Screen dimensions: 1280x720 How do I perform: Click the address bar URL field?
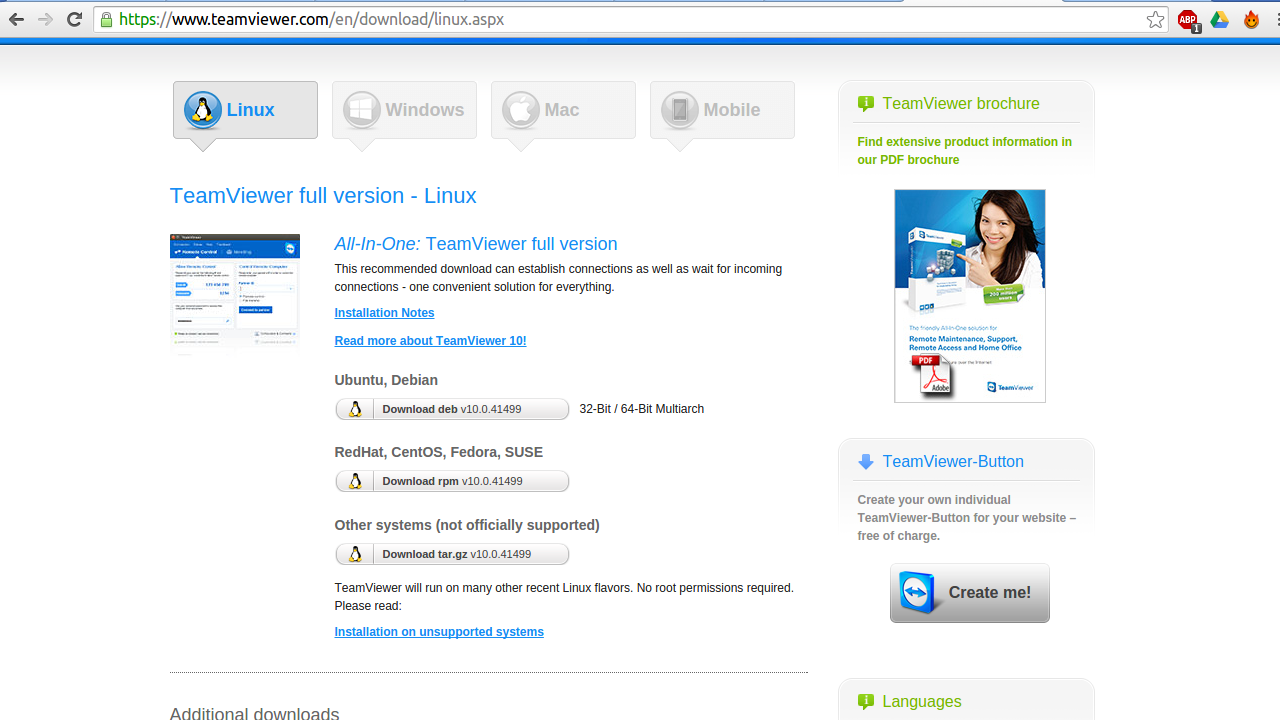(x=630, y=19)
